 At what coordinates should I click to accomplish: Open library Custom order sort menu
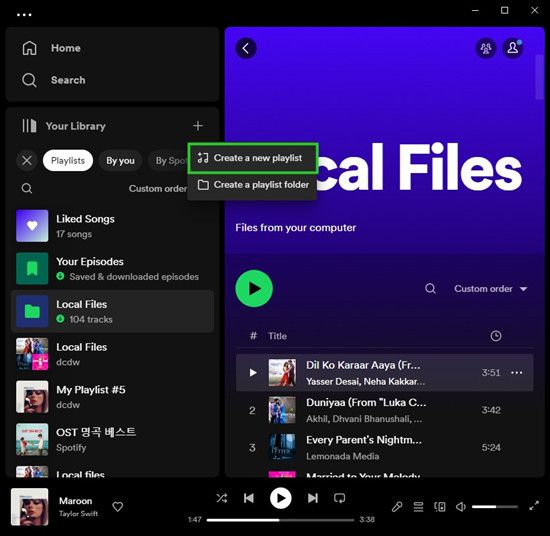tap(157, 189)
